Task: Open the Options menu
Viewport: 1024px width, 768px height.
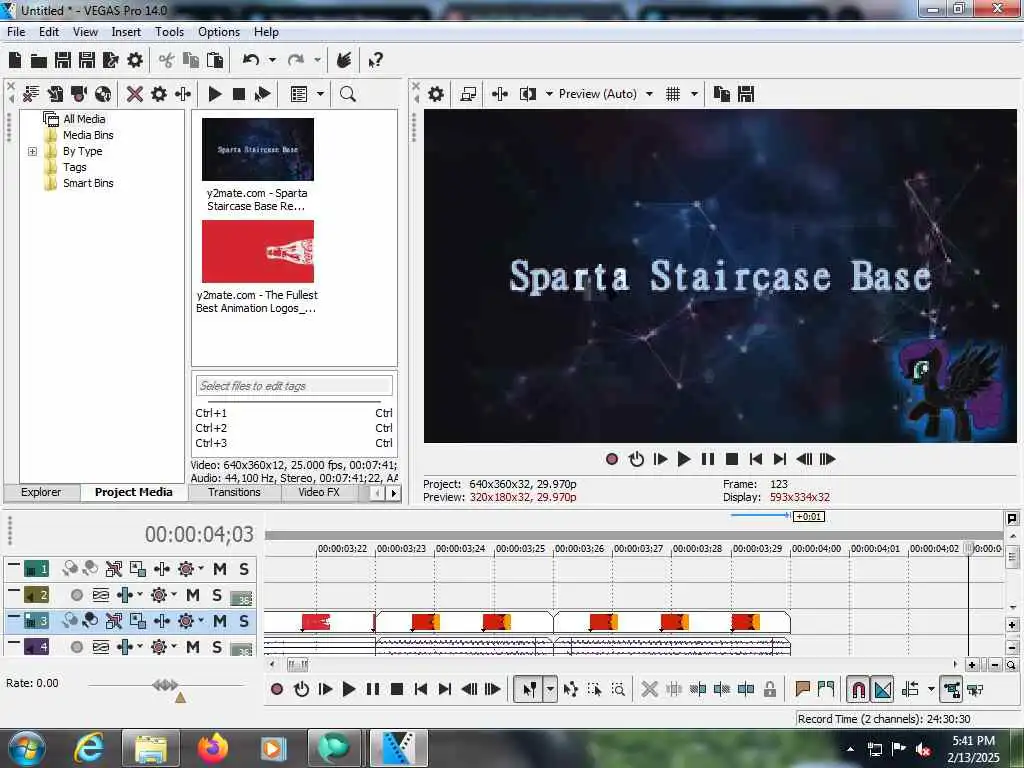Action: (x=219, y=32)
